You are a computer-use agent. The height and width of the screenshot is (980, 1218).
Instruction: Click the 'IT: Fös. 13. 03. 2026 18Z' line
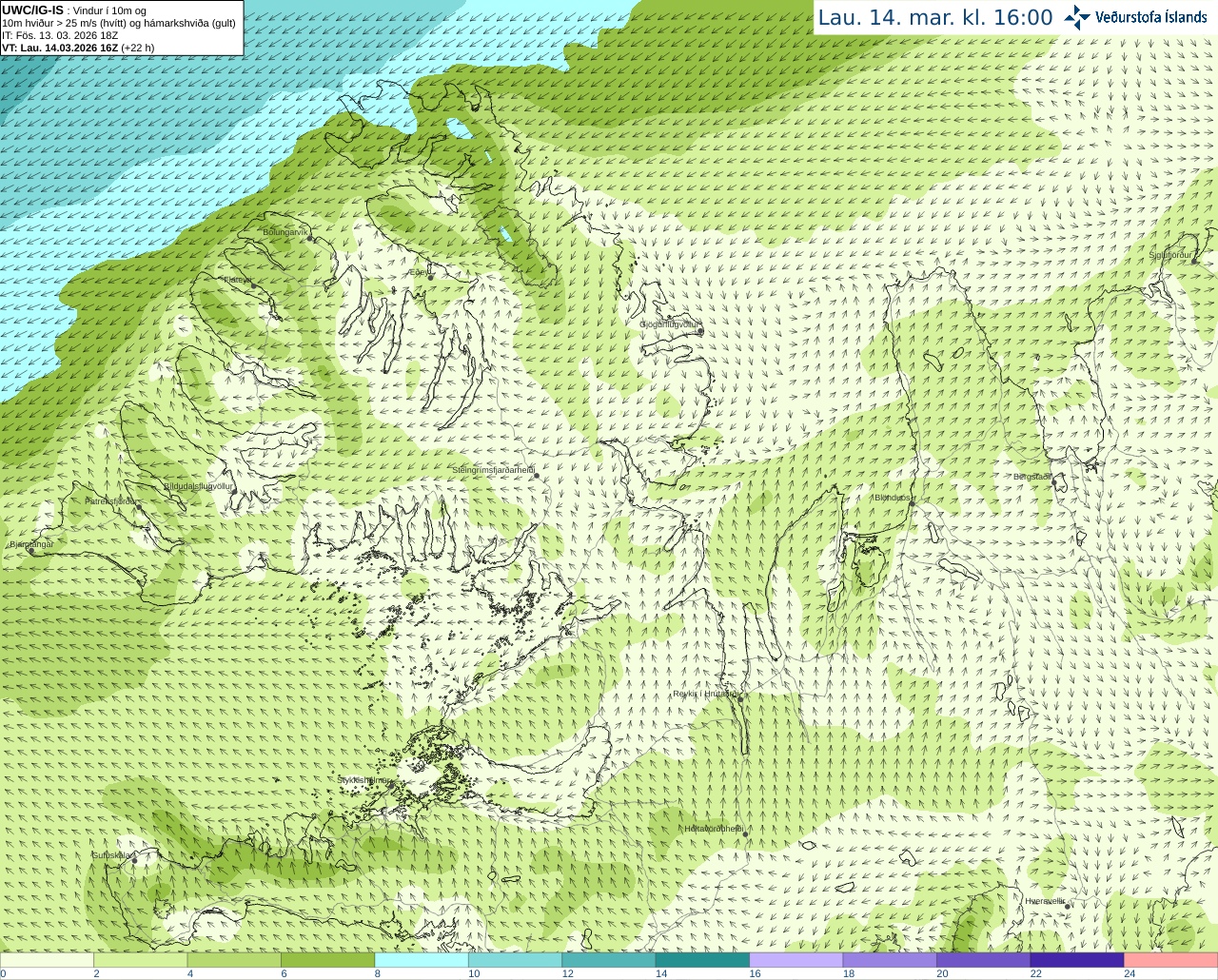(x=61, y=35)
